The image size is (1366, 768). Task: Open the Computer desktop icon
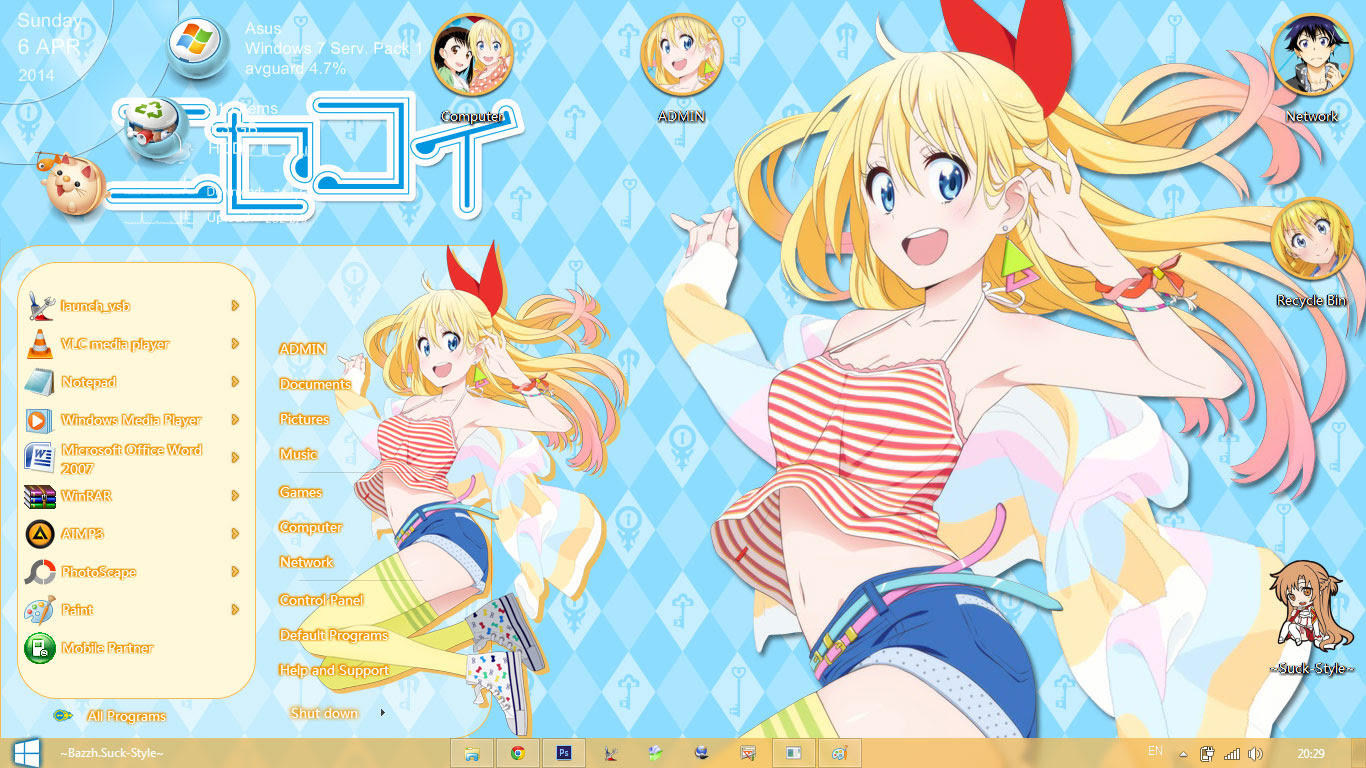pos(471,70)
